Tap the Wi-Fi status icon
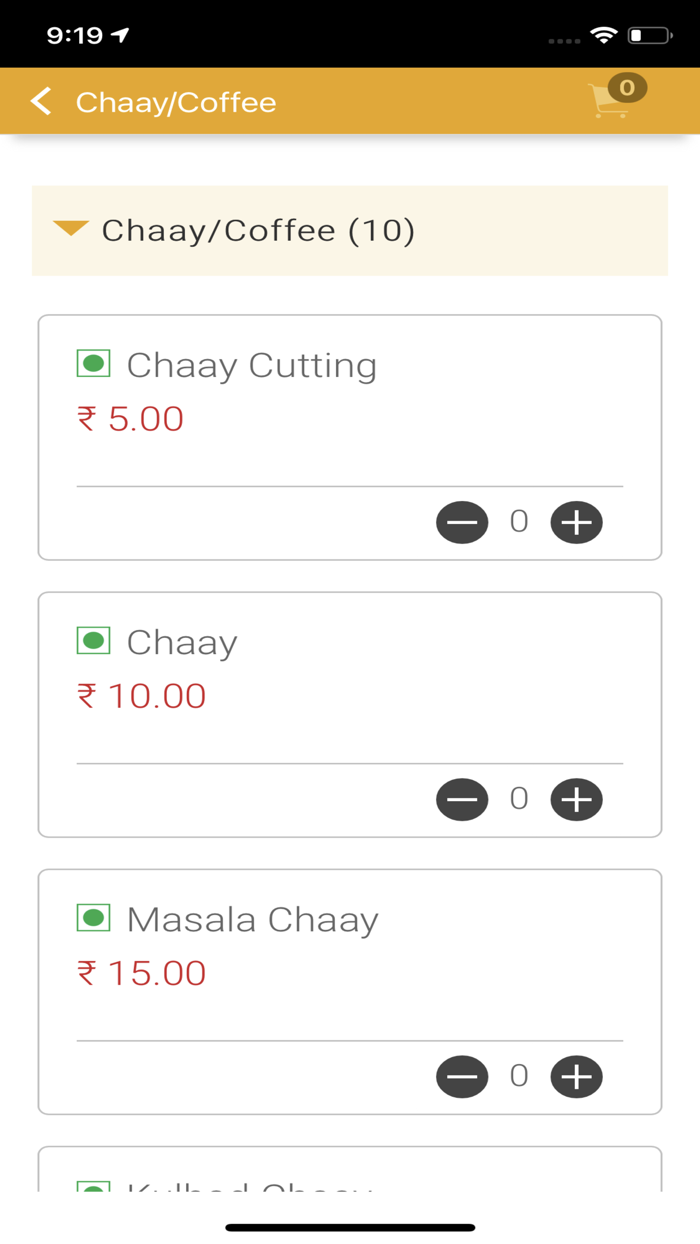The height and width of the screenshot is (1244, 700). coord(603,36)
